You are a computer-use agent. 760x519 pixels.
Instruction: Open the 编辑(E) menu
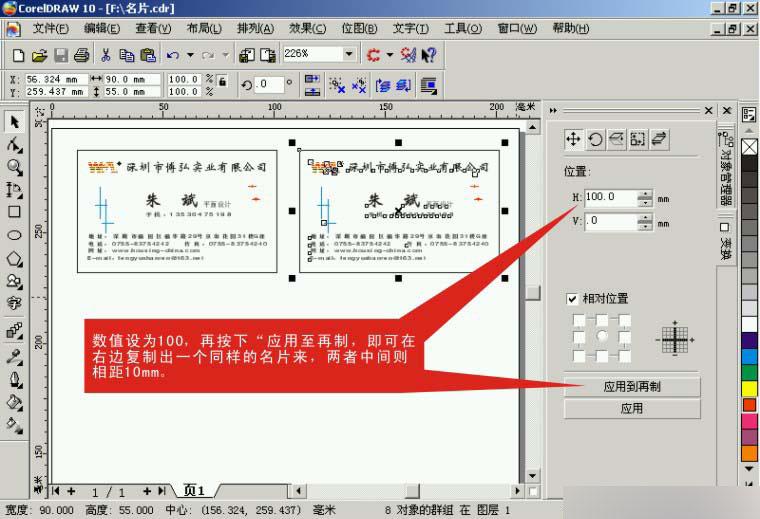(102, 29)
